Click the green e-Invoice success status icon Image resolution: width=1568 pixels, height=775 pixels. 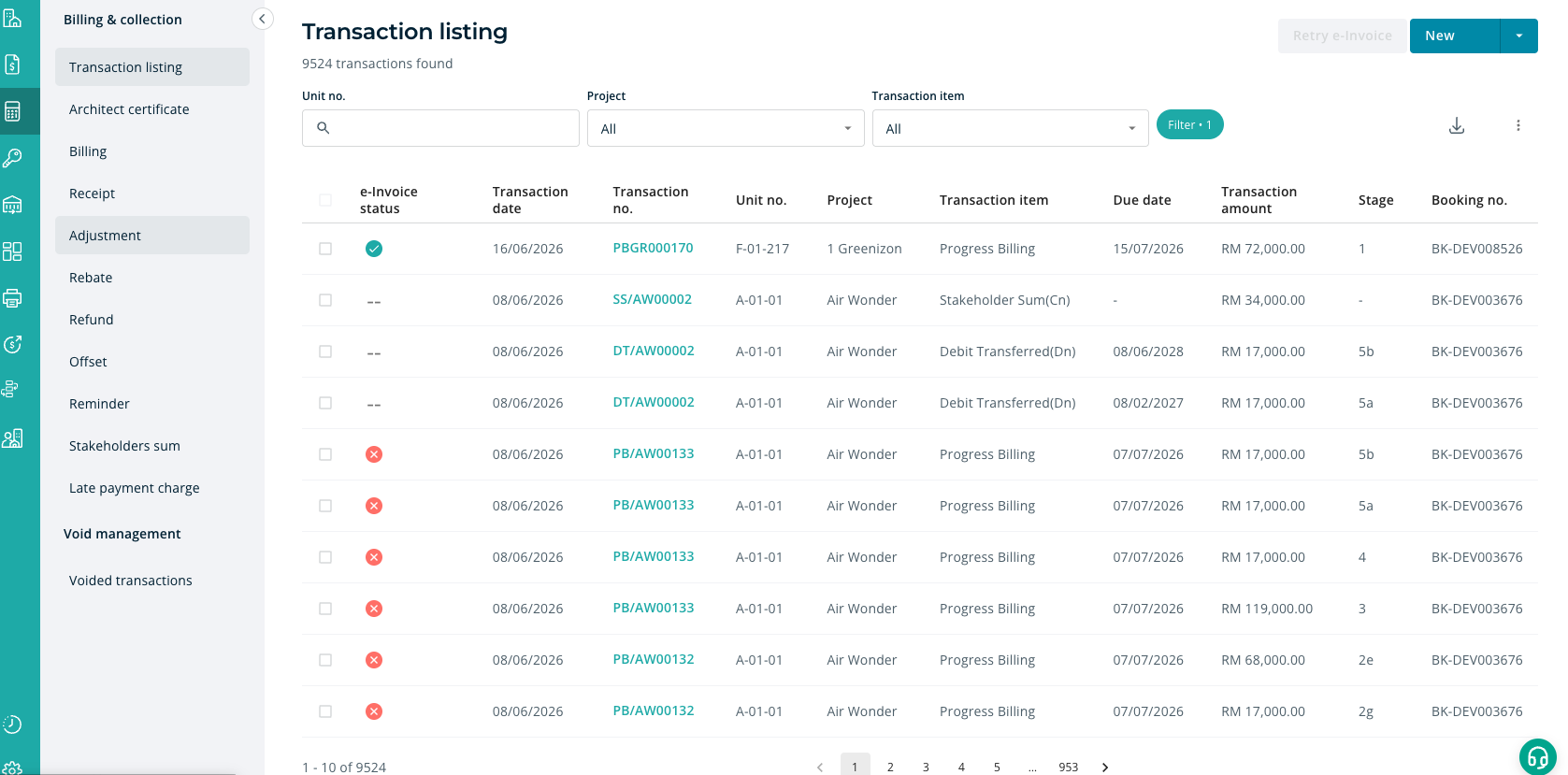374,249
